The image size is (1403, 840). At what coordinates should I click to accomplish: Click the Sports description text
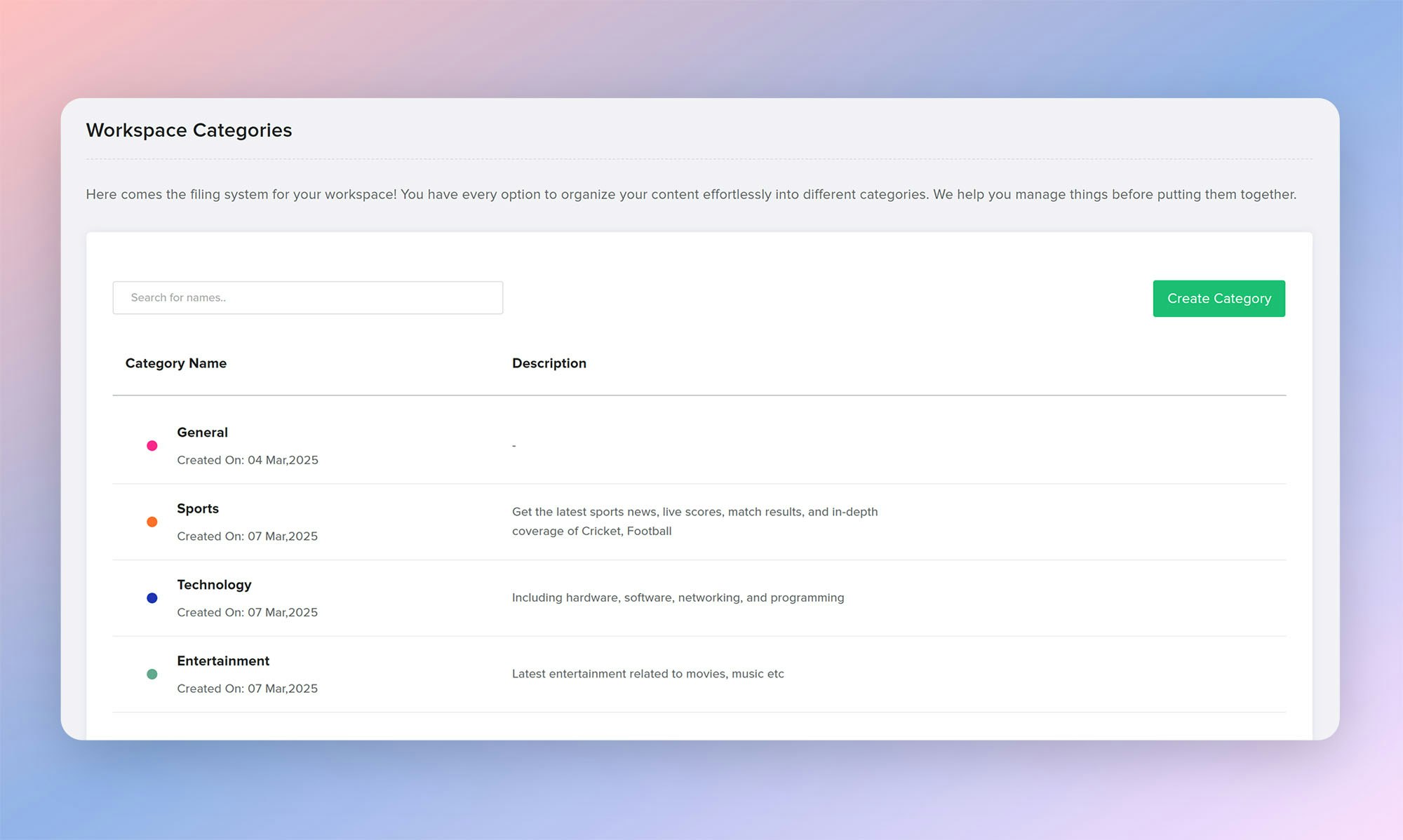pyautogui.click(x=694, y=521)
